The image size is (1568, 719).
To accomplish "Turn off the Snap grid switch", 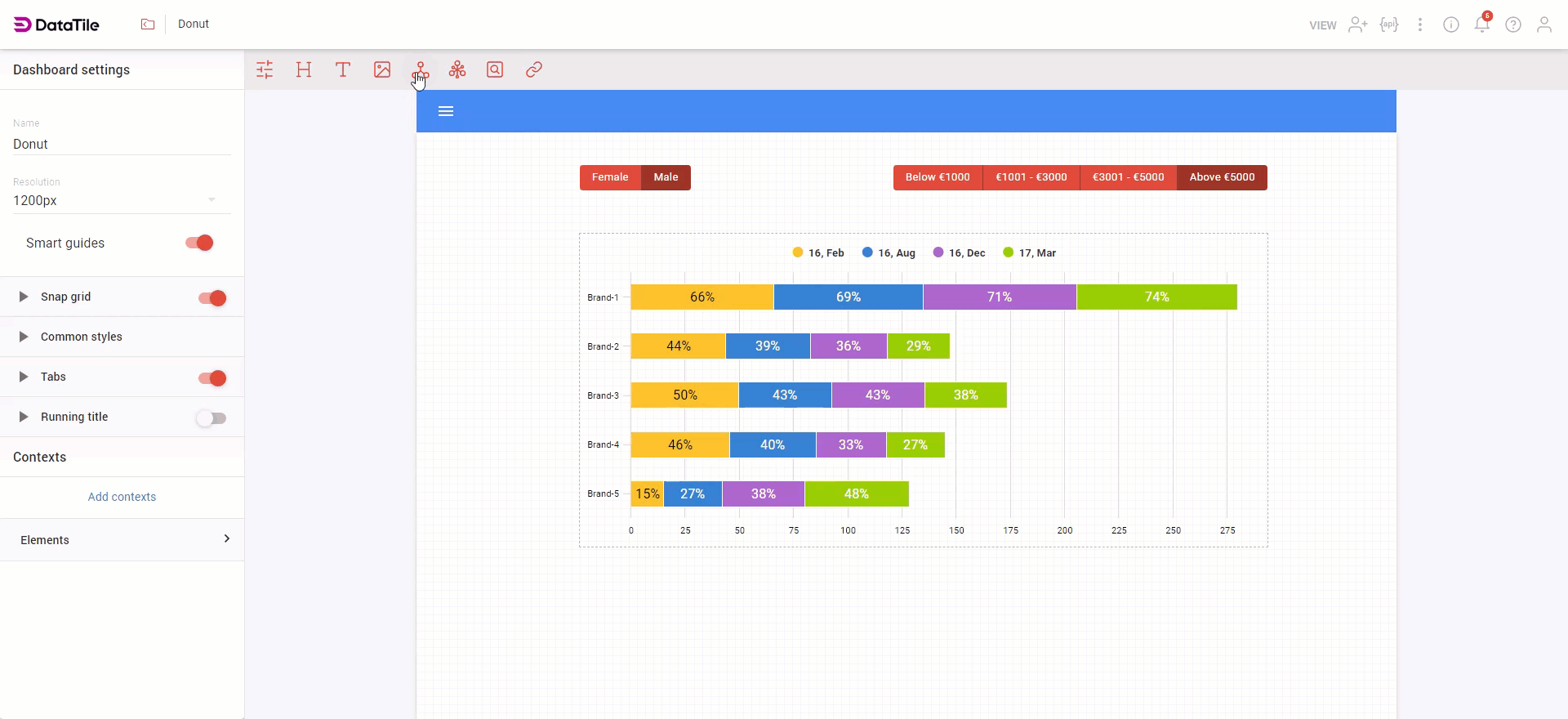I will click(212, 298).
